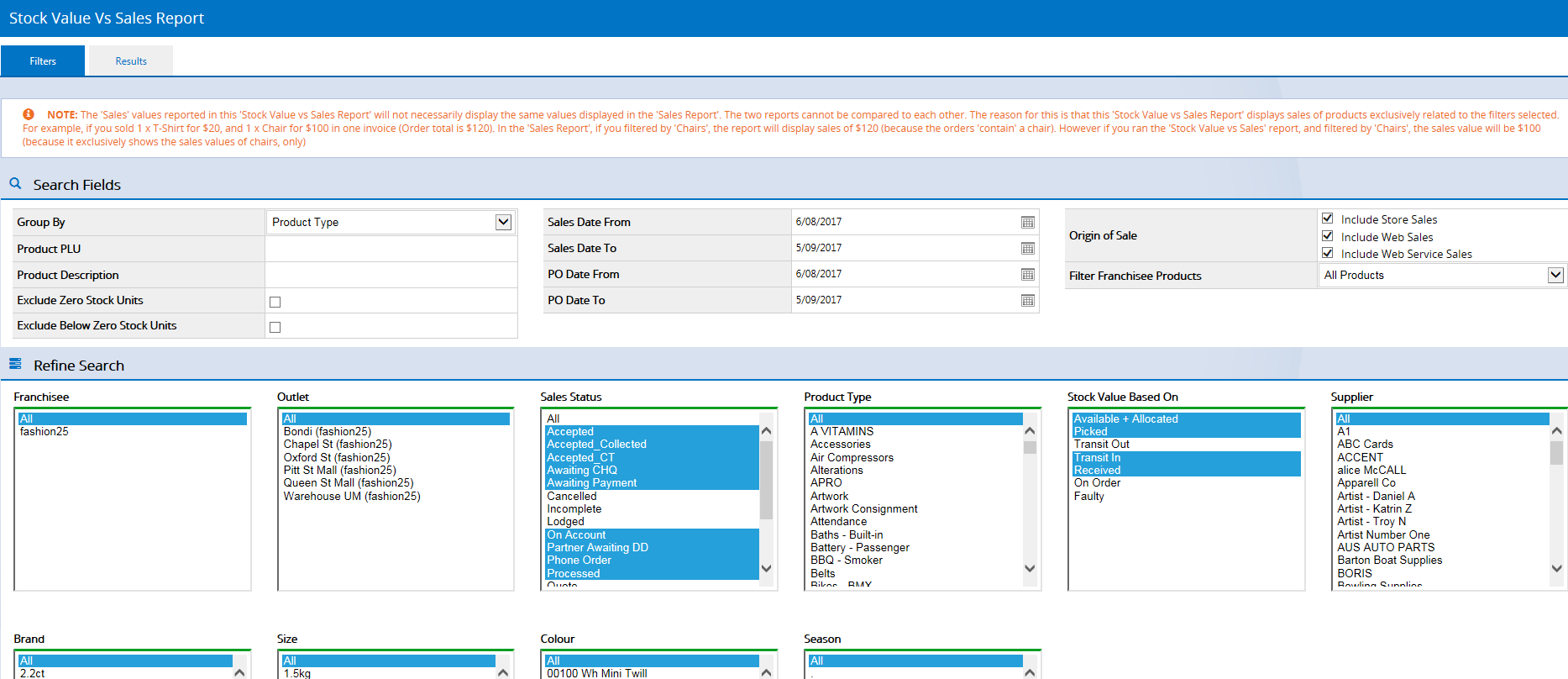Select All in the Franchisee list
Image resolution: width=1568 pixels, height=679 pixels.
point(133,418)
